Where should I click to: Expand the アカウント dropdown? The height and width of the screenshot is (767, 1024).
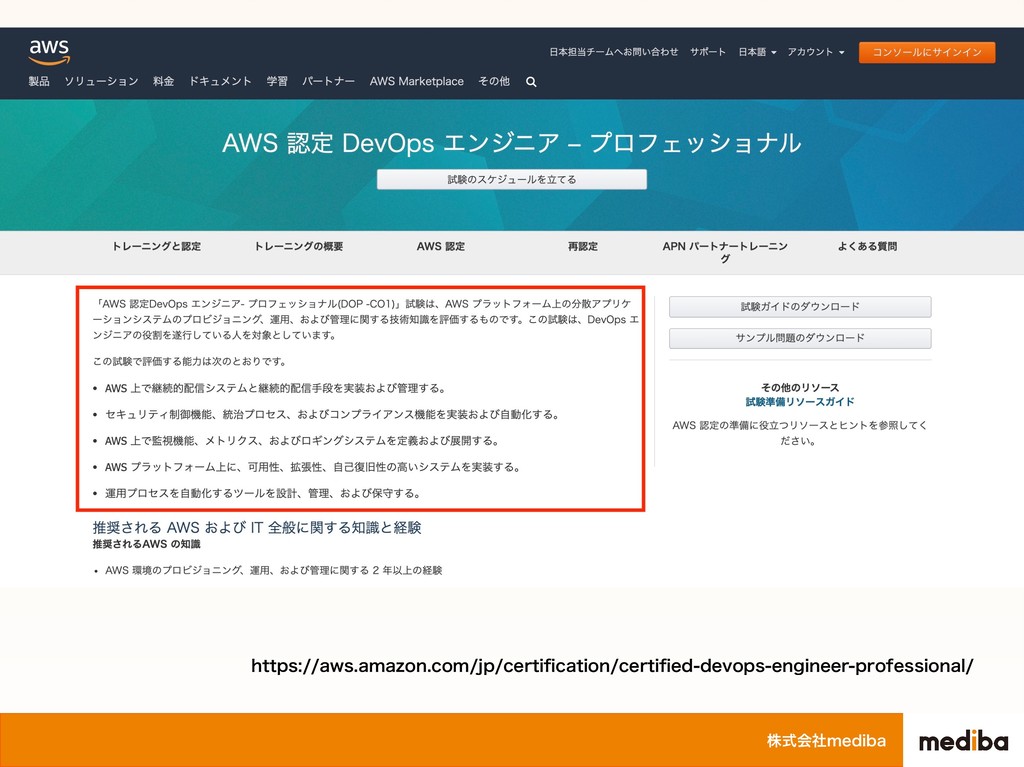[816, 52]
